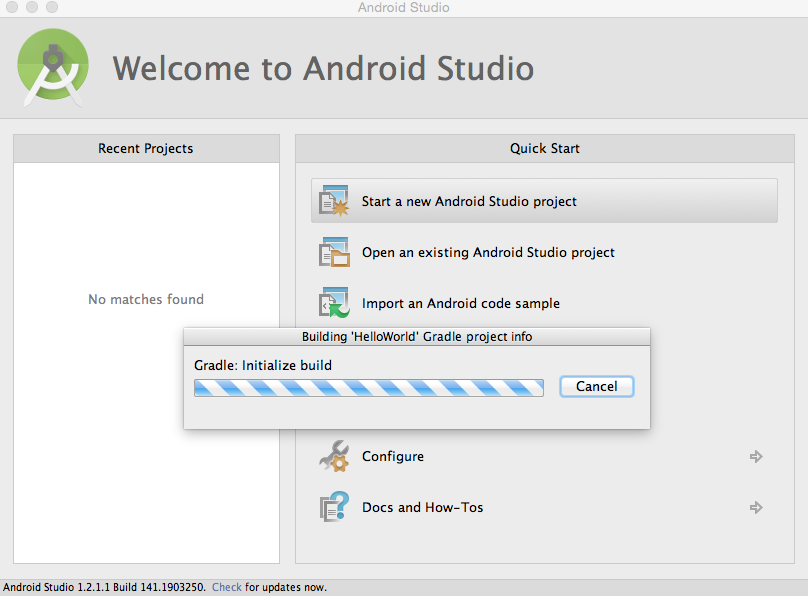Click the Android Studio logo icon
This screenshot has height=596, width=808.
click(53, 67)
